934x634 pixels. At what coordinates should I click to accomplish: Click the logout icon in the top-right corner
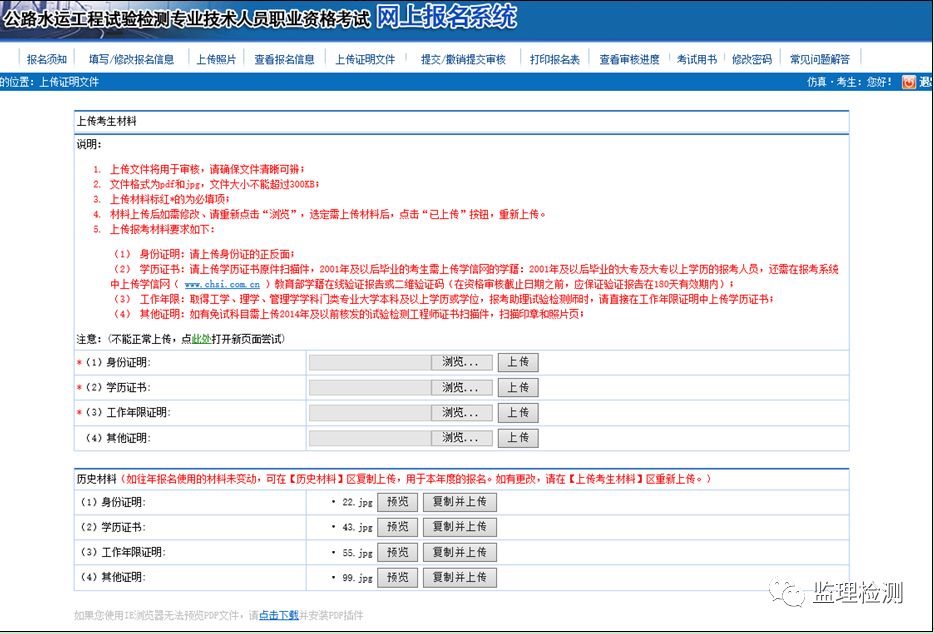[x=908, y=82]
